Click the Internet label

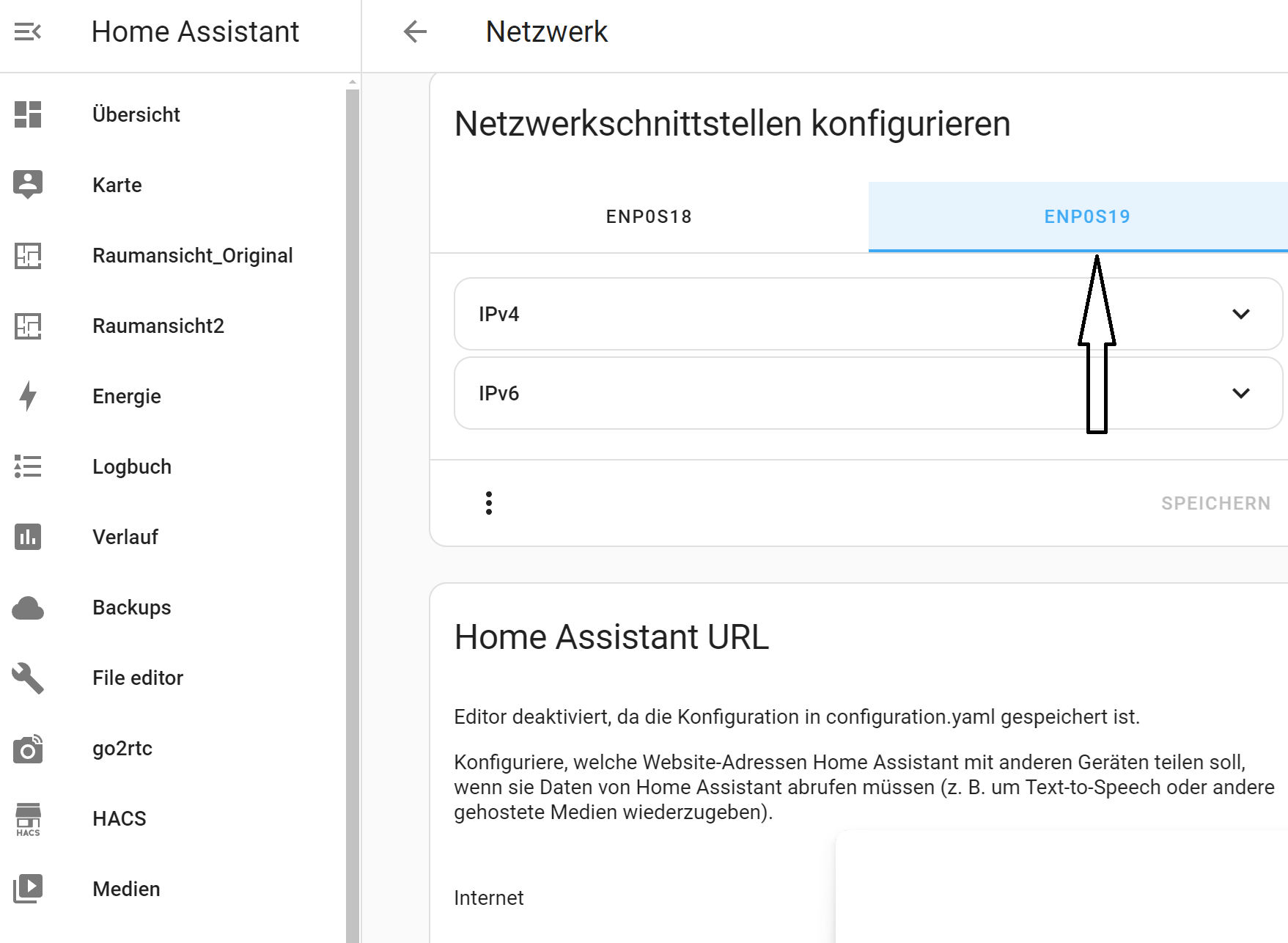489,898
